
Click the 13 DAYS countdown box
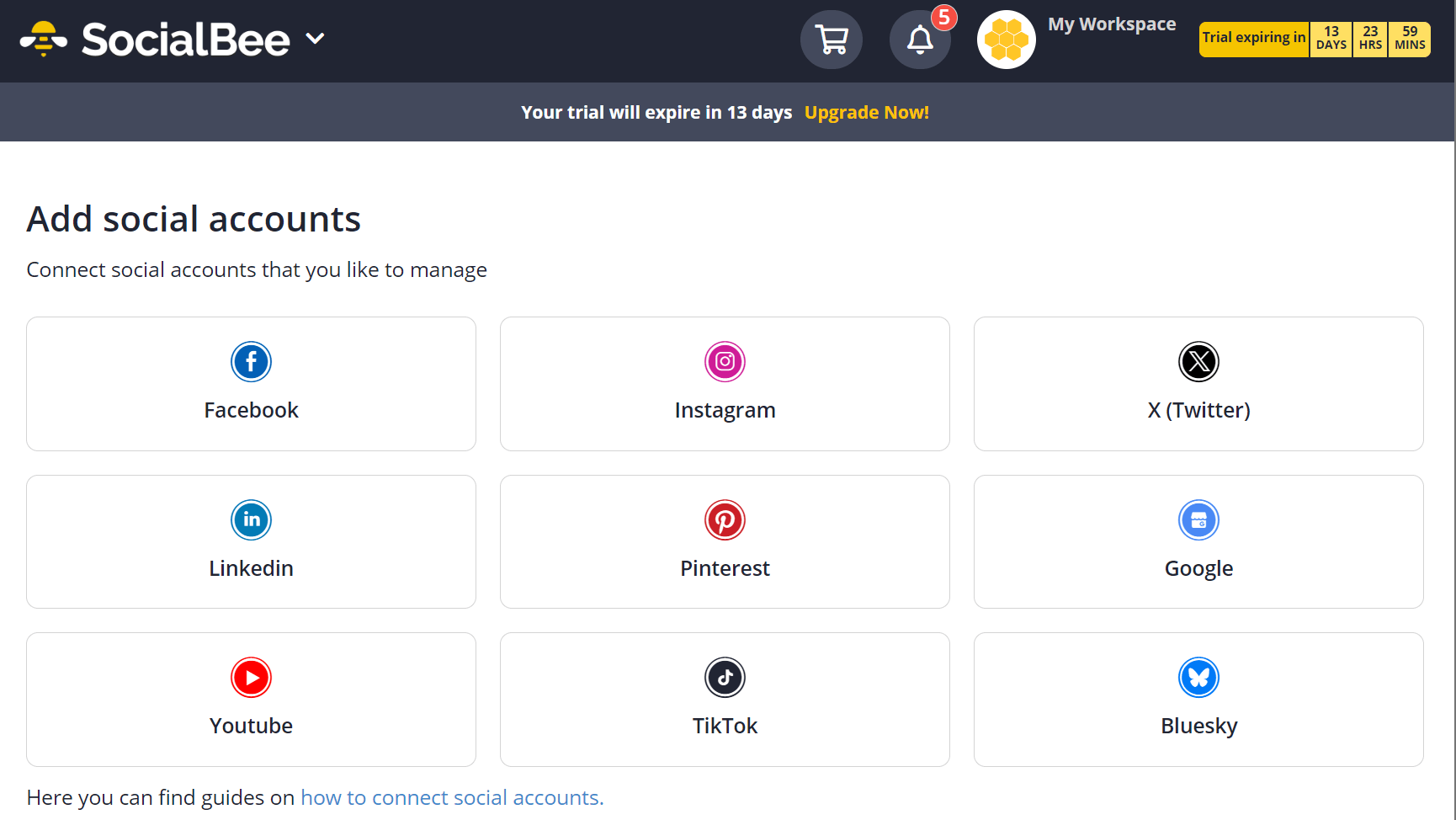[1331, 39]
